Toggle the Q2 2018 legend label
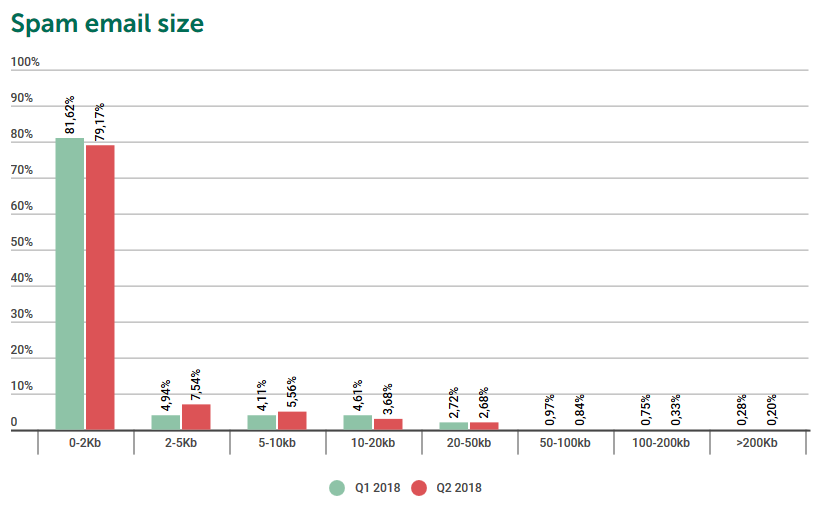The image size is (832, 506). pos(460,488)
